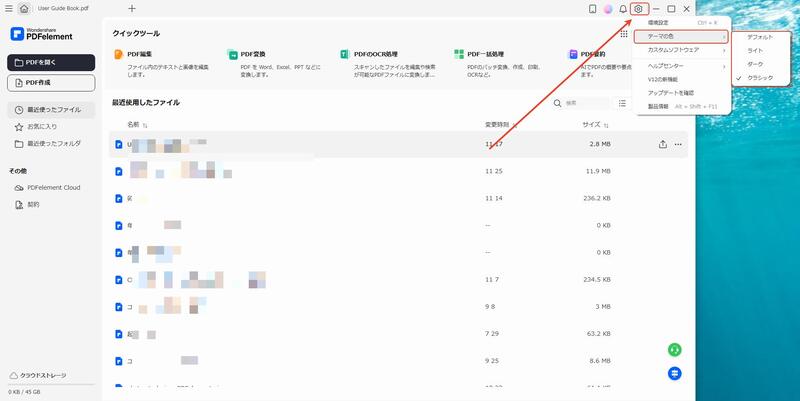Select the ライト theme option
Screen dimensions: 800x401
point(755,50)
